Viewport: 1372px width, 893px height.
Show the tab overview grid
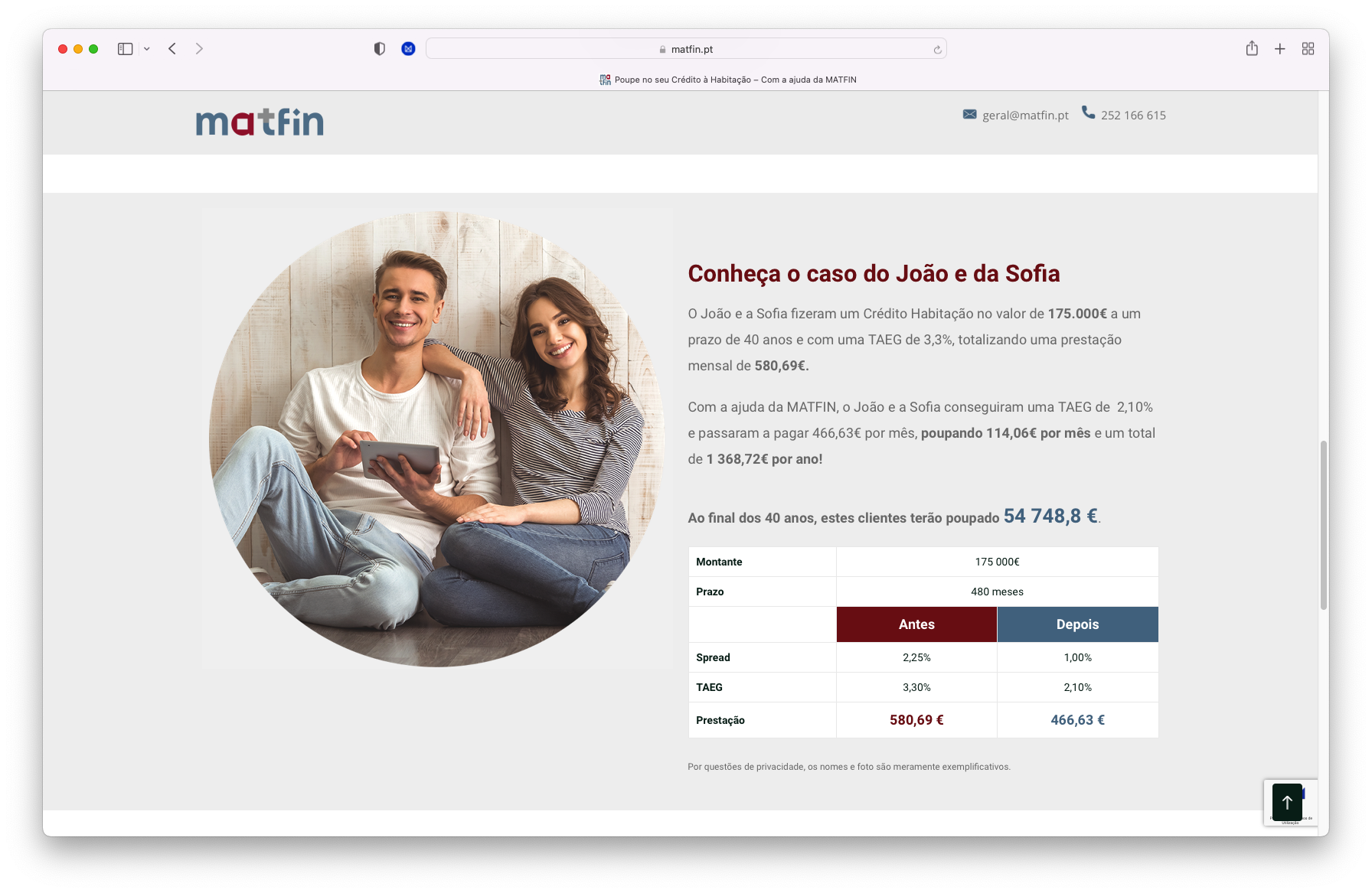(x=1308, y=49)
